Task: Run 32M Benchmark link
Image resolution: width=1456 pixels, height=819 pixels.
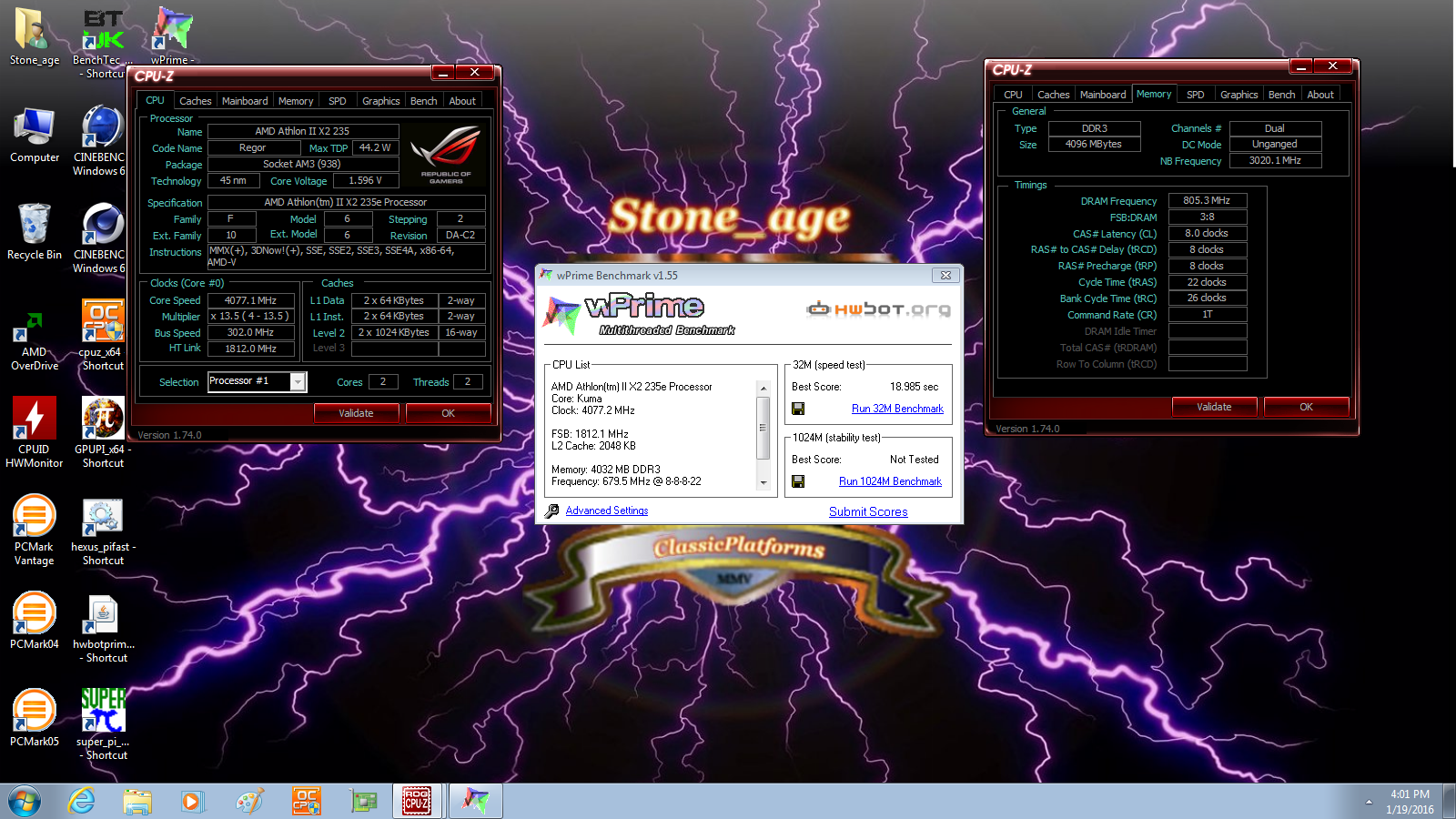Action: tap(897, 409)
